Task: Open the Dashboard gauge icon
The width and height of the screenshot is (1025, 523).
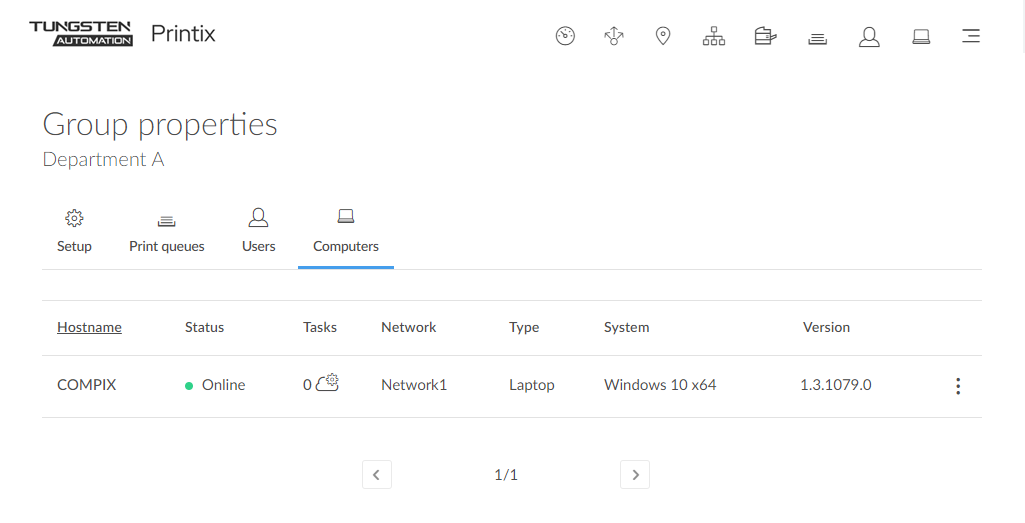Action: (x=565, y=37)
